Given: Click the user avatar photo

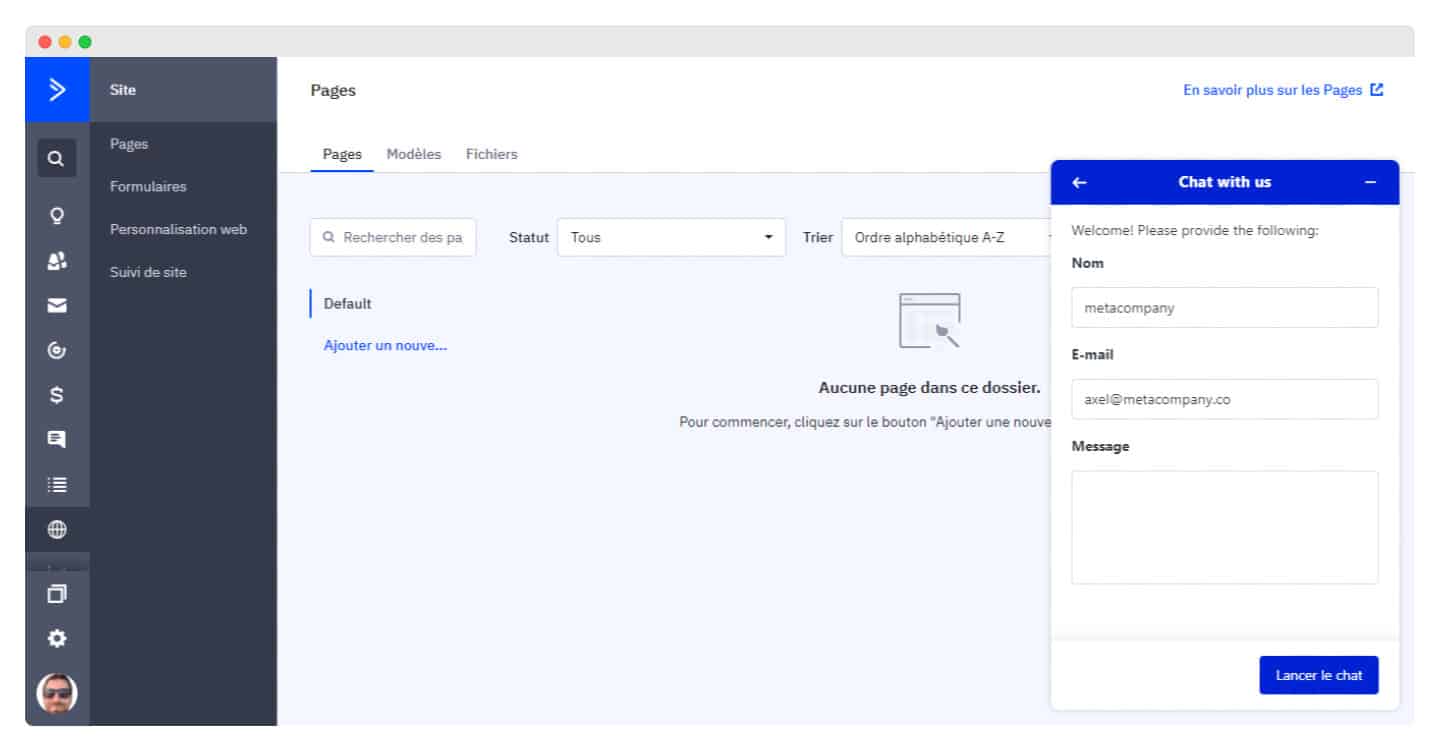Looking at the screenshot, I should 57,692.
